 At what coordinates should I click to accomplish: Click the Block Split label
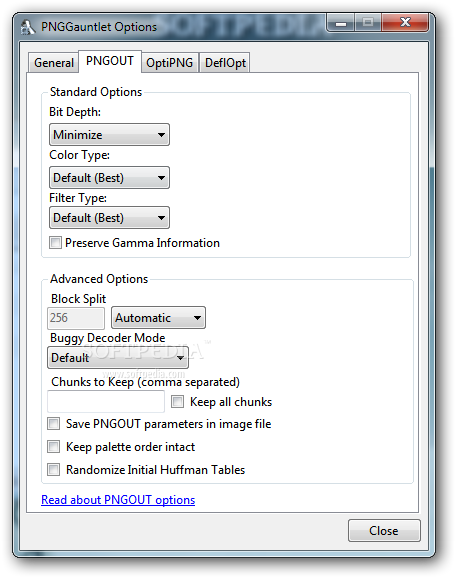79,299
